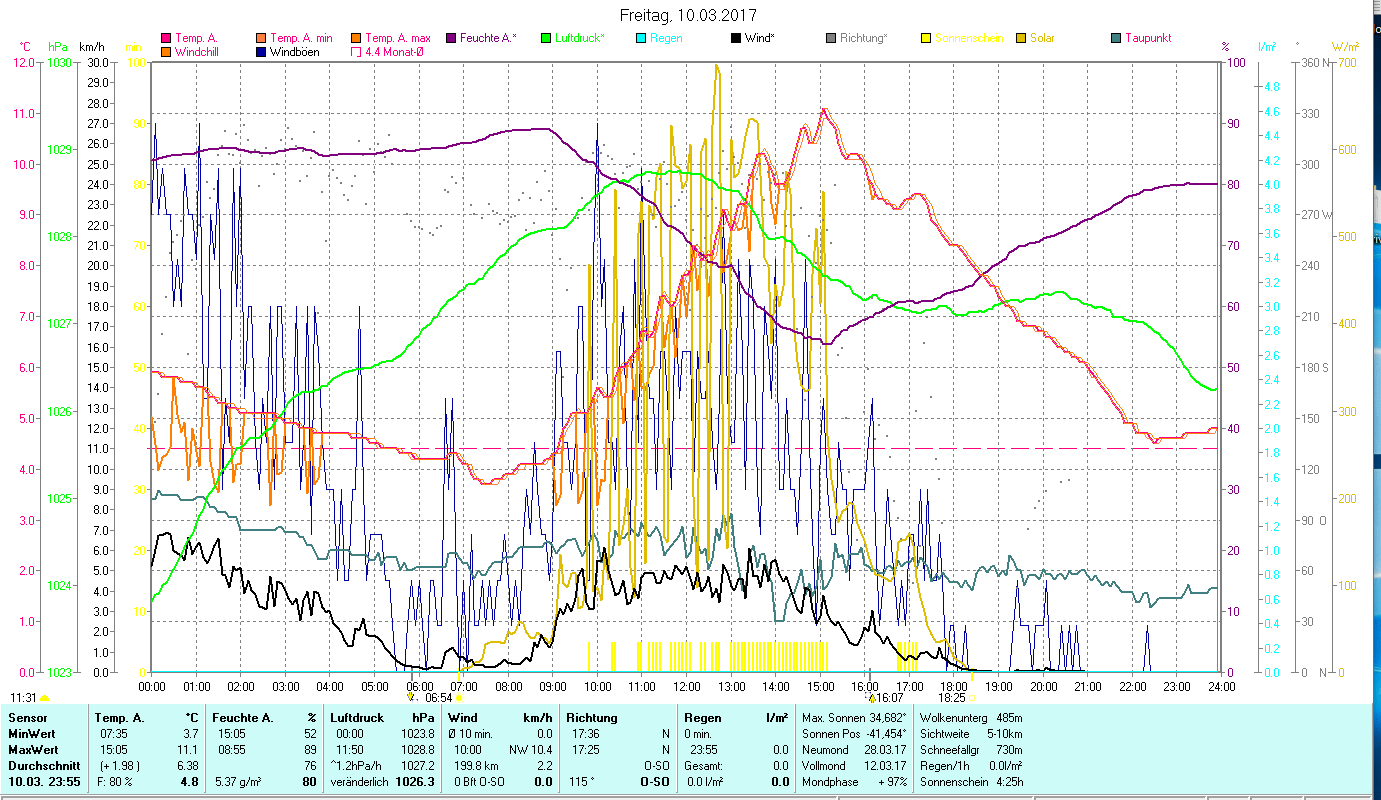Click the arrow marker left of 16:07
The width and height of the screenshot is (1381, 800).
point(872,697)
